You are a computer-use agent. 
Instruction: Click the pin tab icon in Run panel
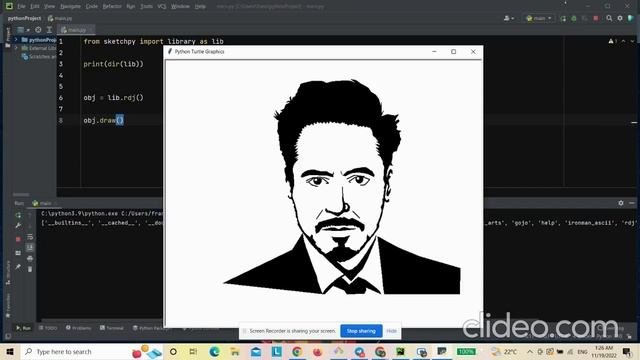[18, 267]
